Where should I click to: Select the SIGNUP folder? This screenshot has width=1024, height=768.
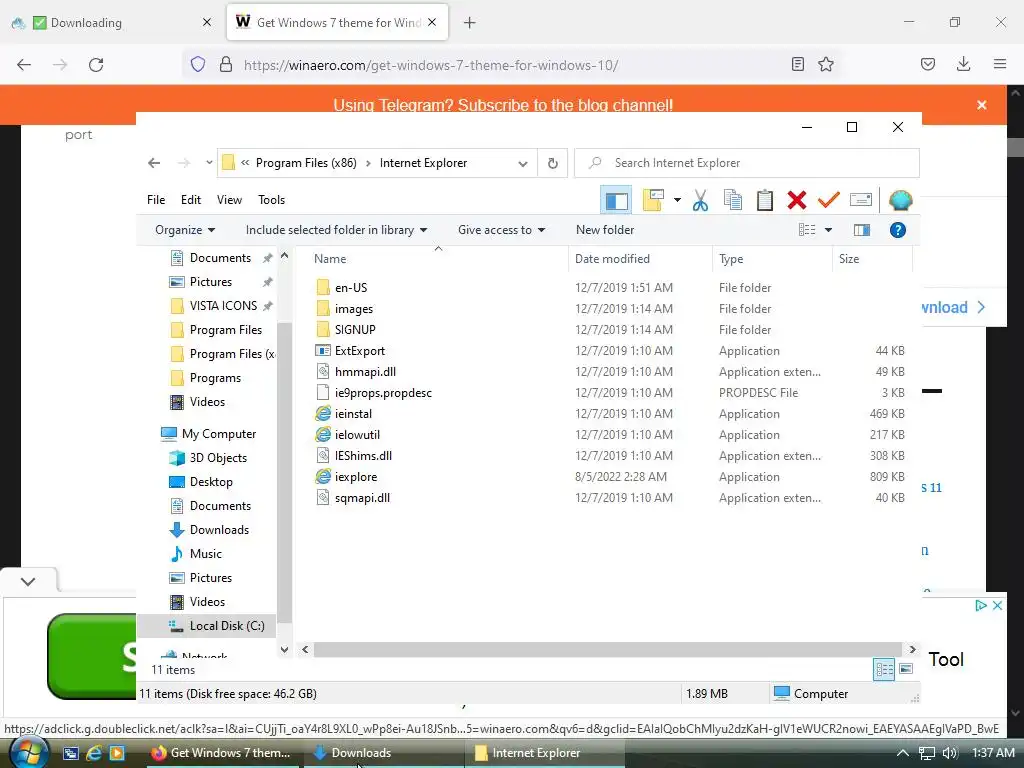point(355,330)
